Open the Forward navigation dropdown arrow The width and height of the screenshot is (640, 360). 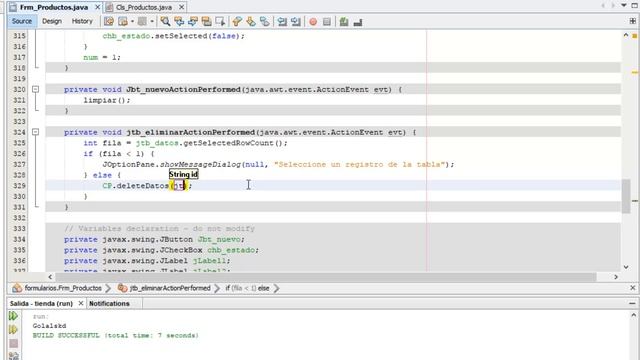pyautogui.click(x=152, y=22)
